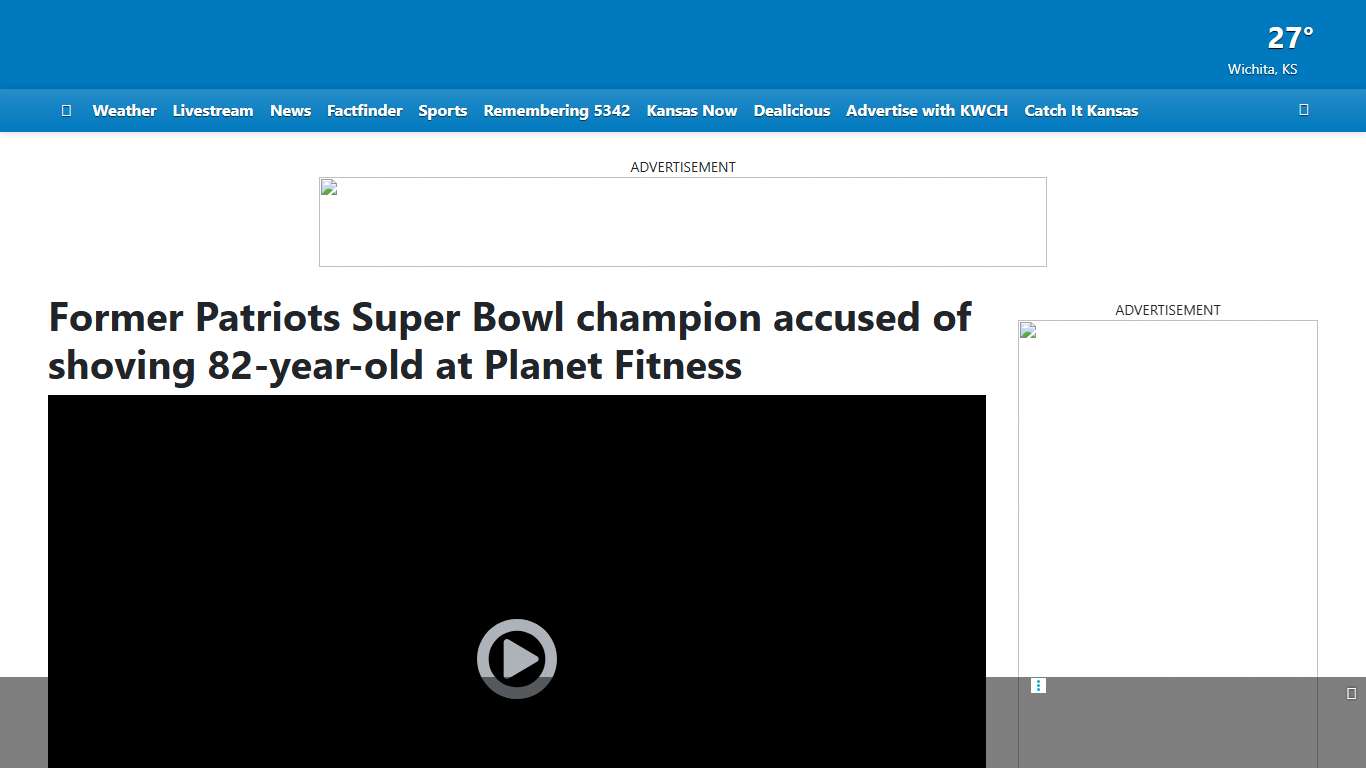Open the Weather menu item
Screen dimensions: 1366x768
[x=124, y=110]
